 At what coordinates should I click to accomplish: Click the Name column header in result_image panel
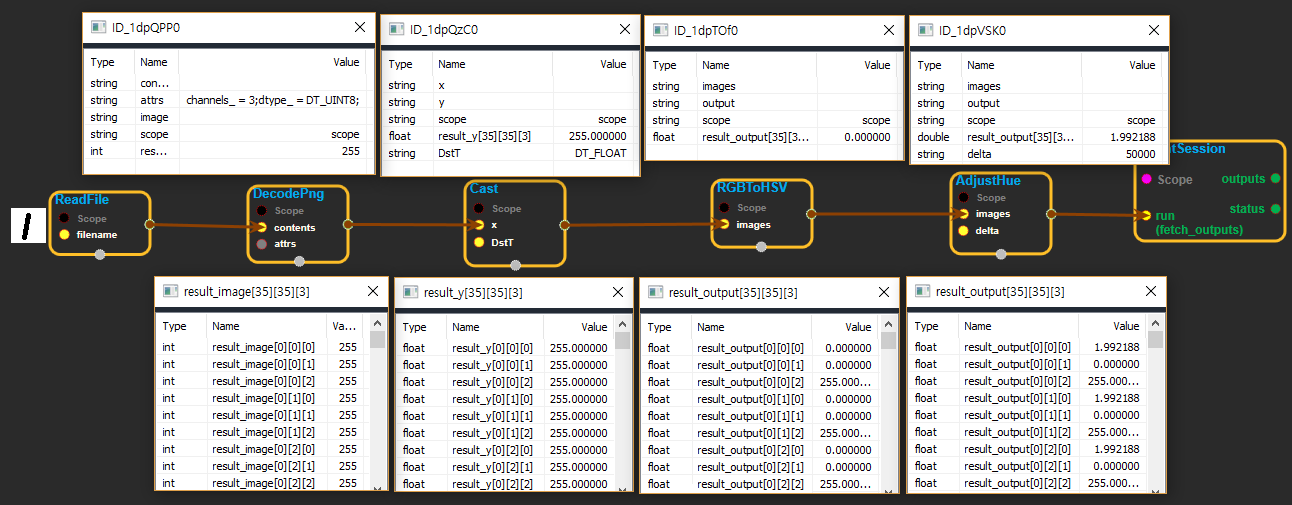click(x=225, y=326)
